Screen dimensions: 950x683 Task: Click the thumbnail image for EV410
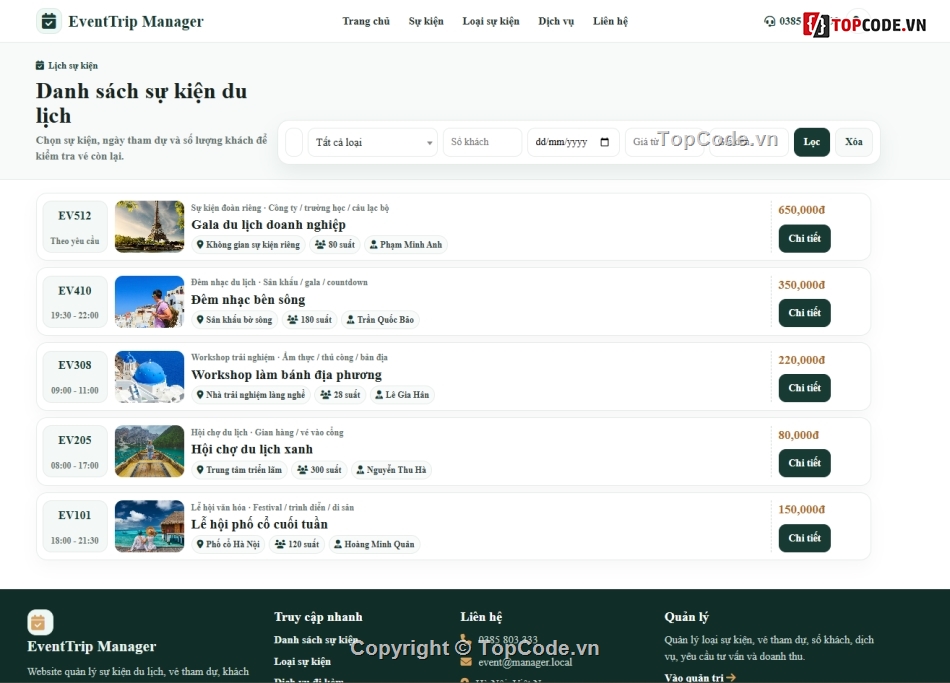point(150,302)
